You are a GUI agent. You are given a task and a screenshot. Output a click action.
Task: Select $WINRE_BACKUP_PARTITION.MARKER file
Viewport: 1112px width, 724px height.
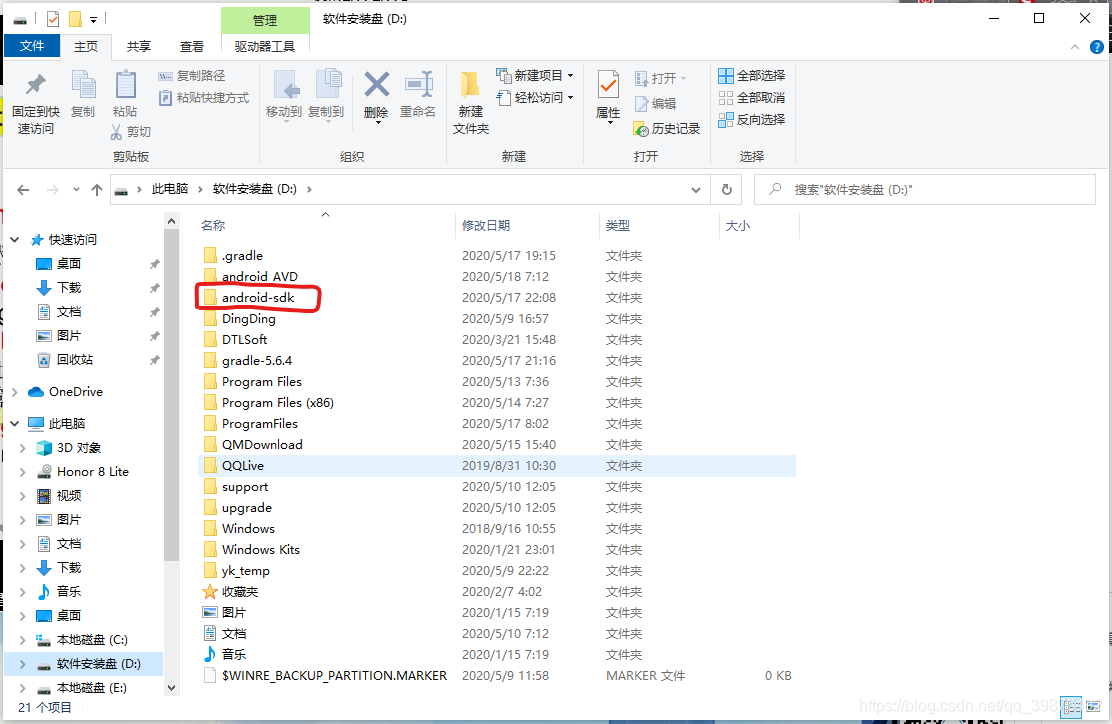[x=334, y=676]
